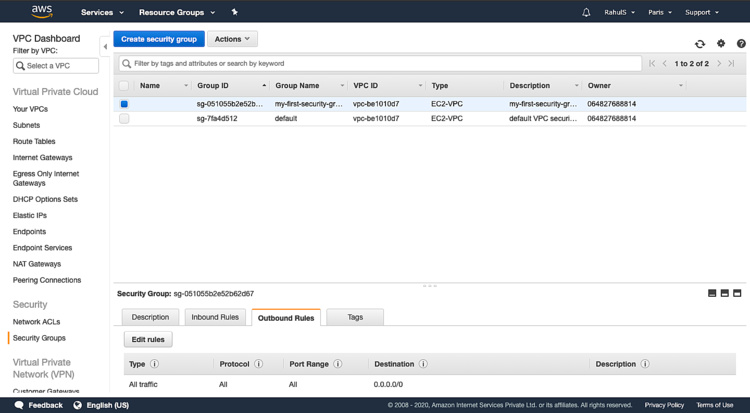Click the AWS logo home icon

point(41,12)
